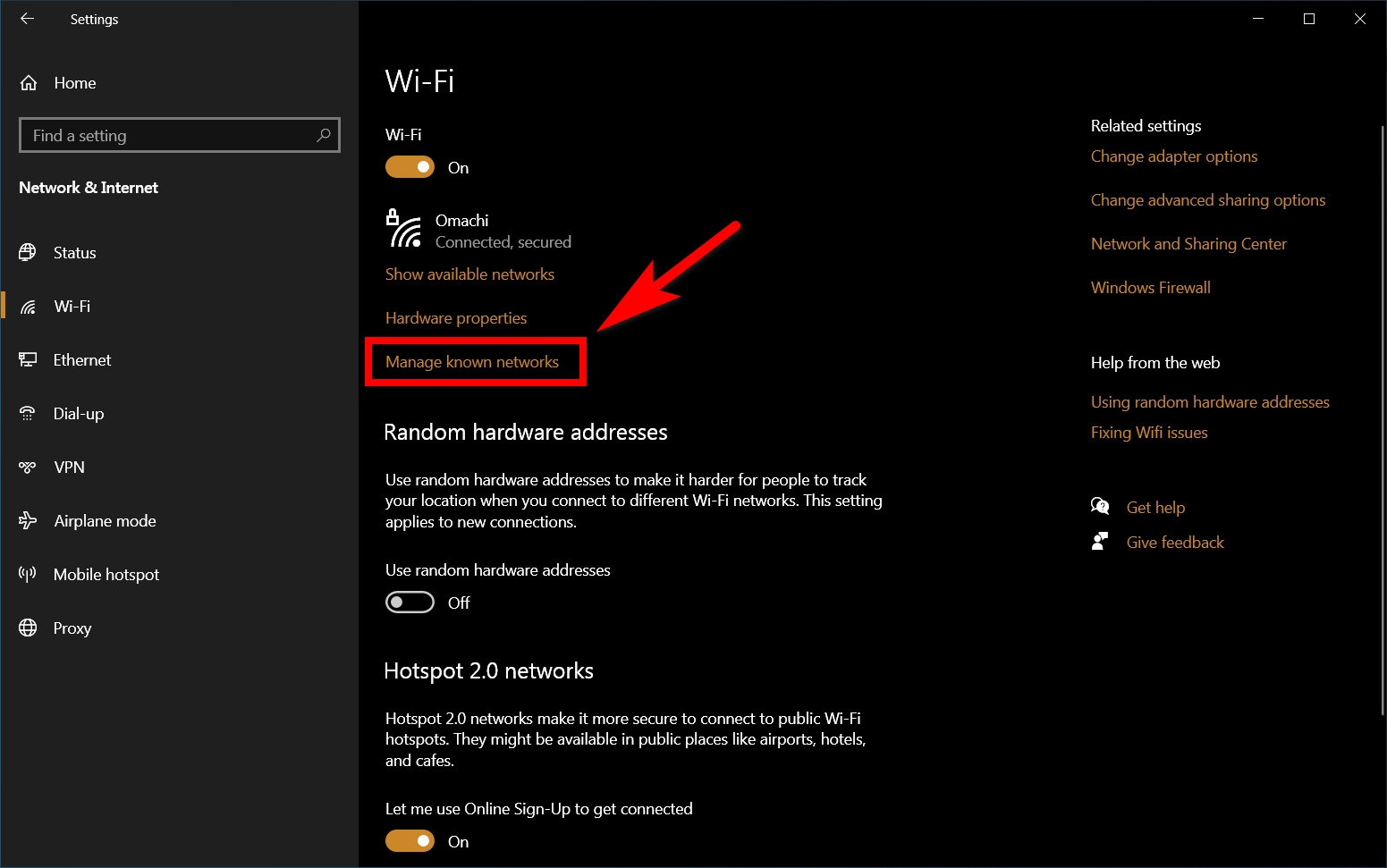1387x868 pixels.
Task: Open the Home menu item
Action: pos(75,82)
